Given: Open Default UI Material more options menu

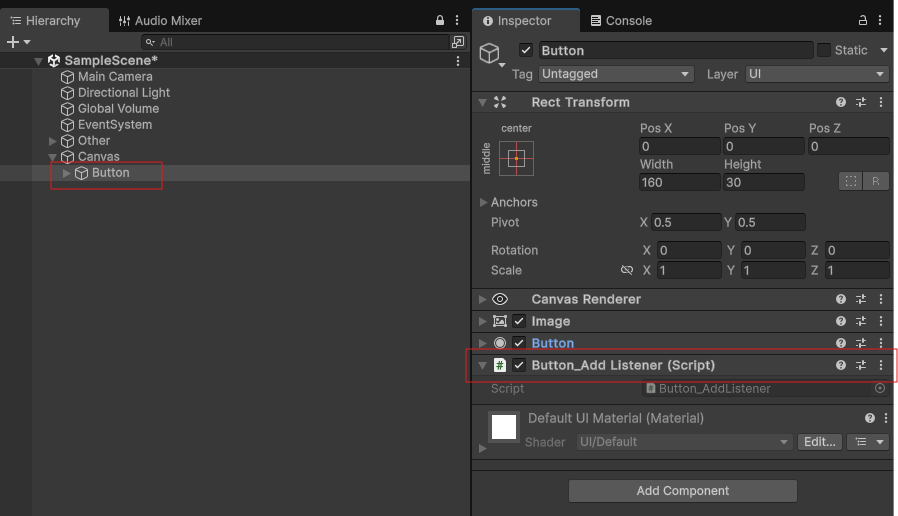Looking at the screenshot, I should (x=886, y=418).
